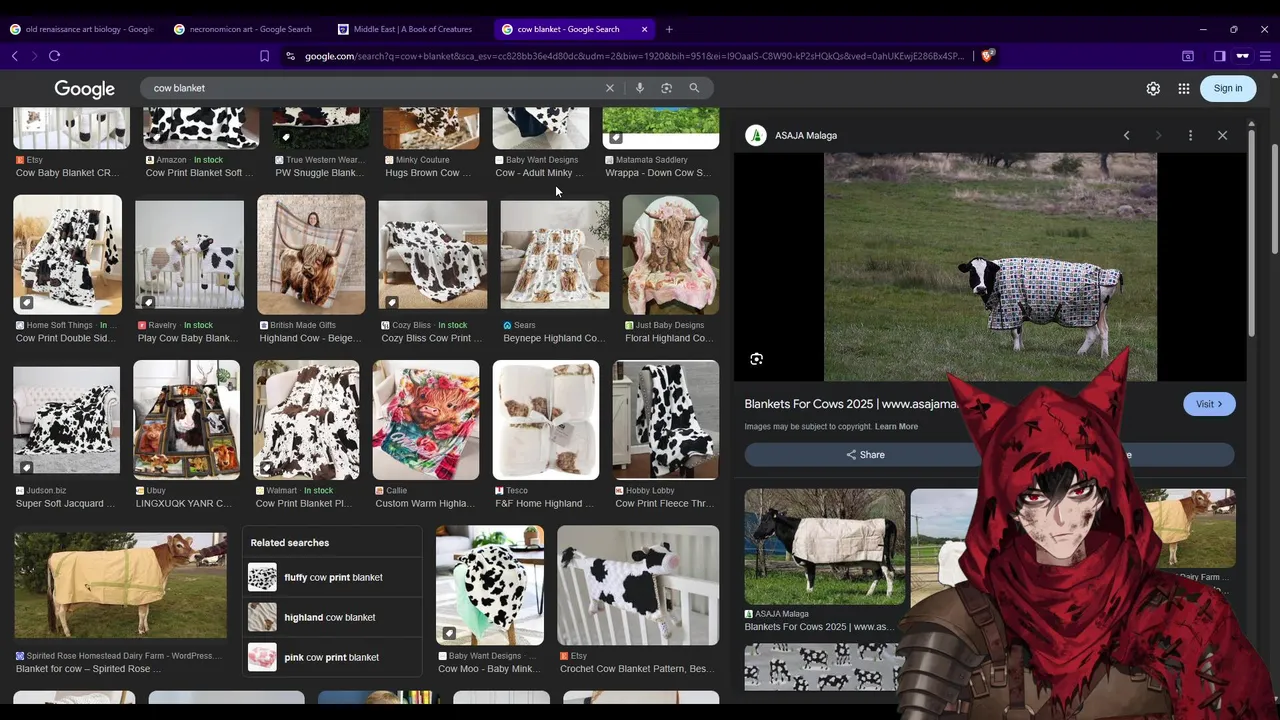1280x720 pixels.
Task: Open the Just Baby Designs floral highland image
Action: tap(671, 255)
